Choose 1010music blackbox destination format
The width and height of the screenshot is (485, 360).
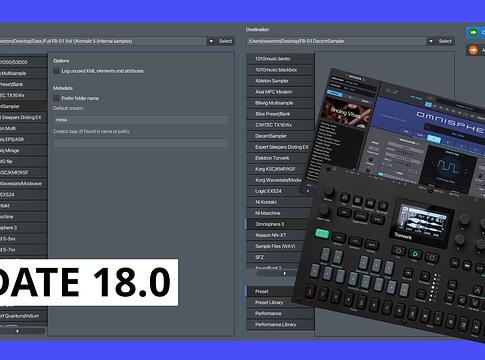[x=280, y=70]
